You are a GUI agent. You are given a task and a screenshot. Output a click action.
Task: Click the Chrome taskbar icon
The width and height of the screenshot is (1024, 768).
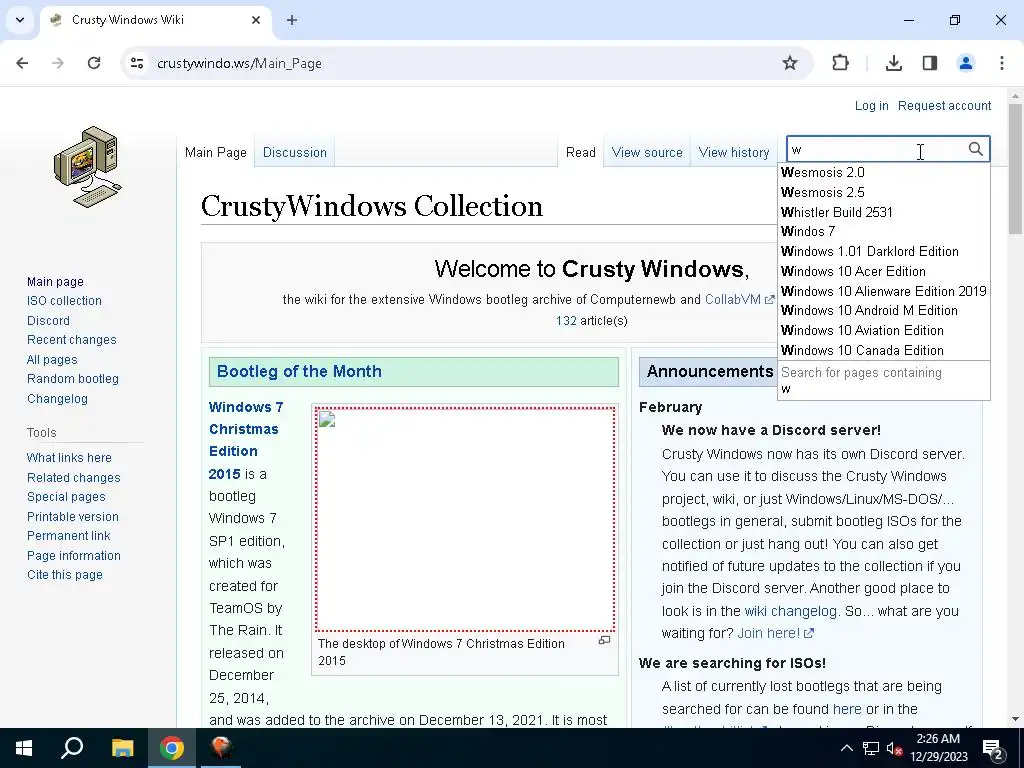172,748
